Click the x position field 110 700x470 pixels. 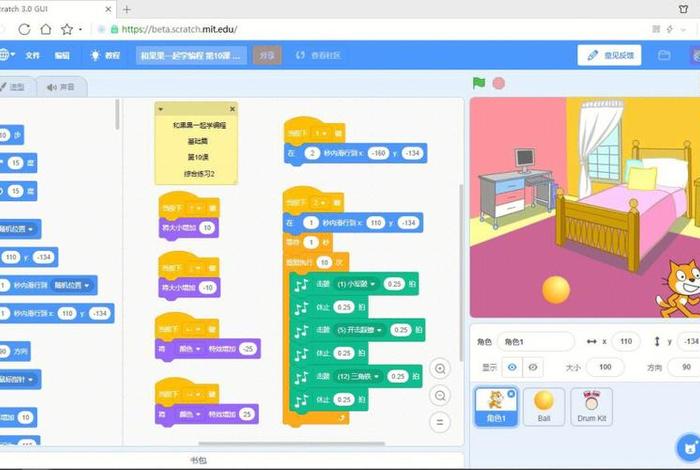click(x=626, y=341)
